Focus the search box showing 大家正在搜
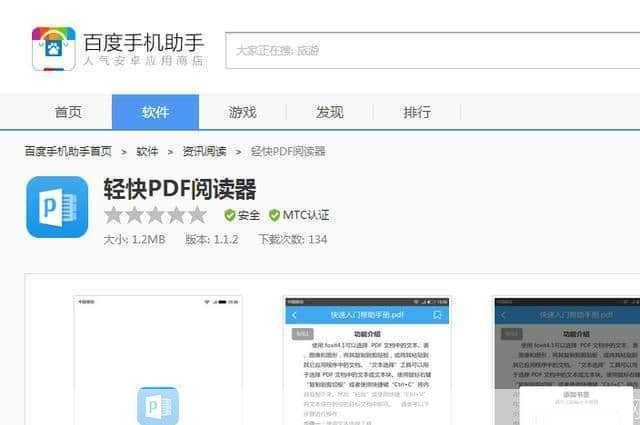 (432, 51)
